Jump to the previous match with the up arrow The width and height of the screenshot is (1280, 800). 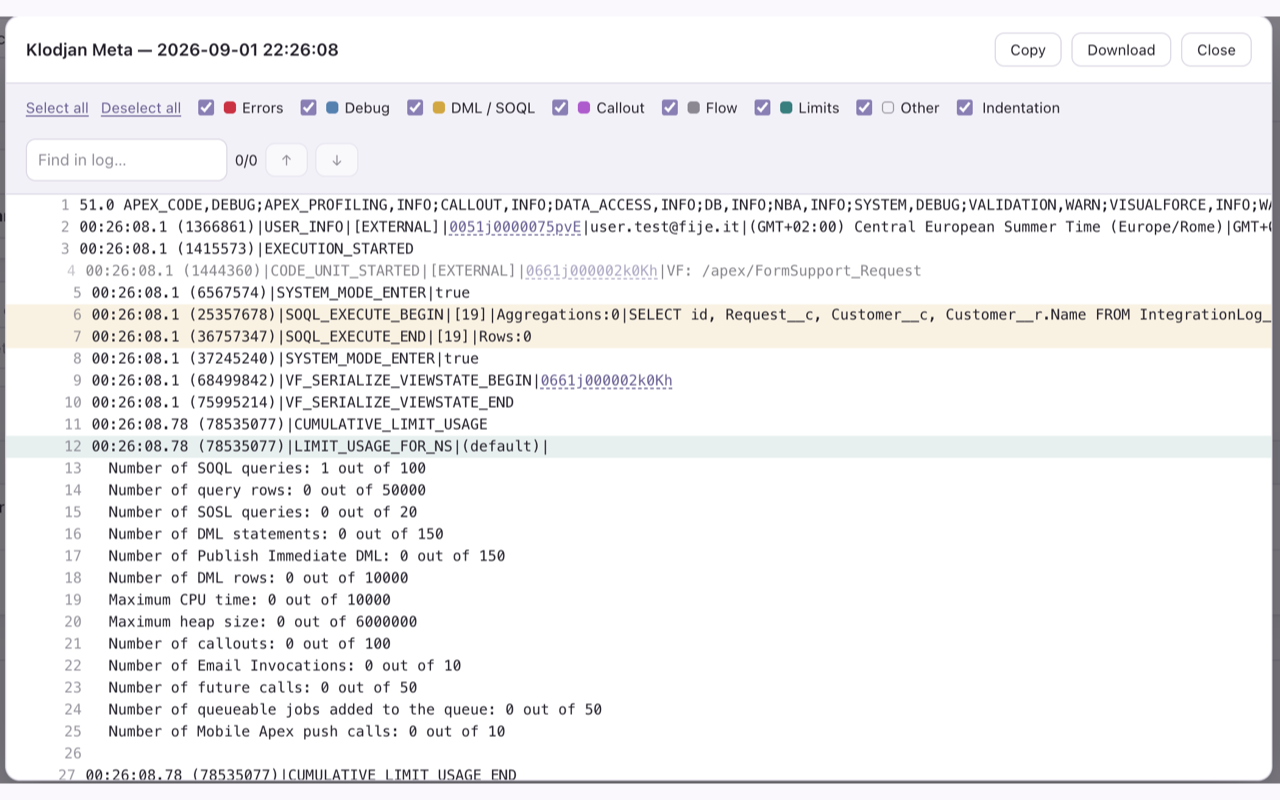point(286,160)
